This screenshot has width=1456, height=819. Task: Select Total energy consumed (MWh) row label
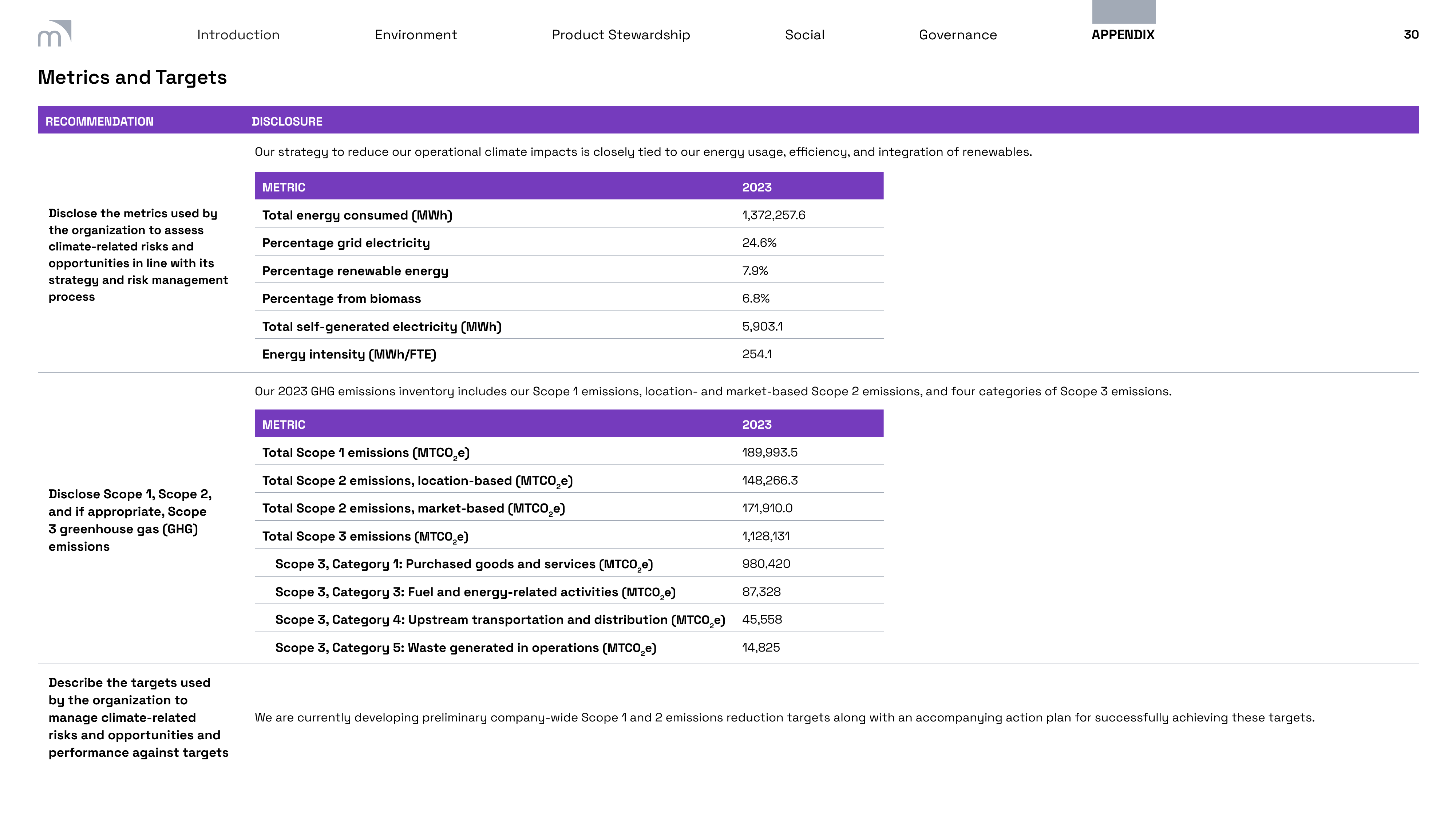click(x=357, y=215)
